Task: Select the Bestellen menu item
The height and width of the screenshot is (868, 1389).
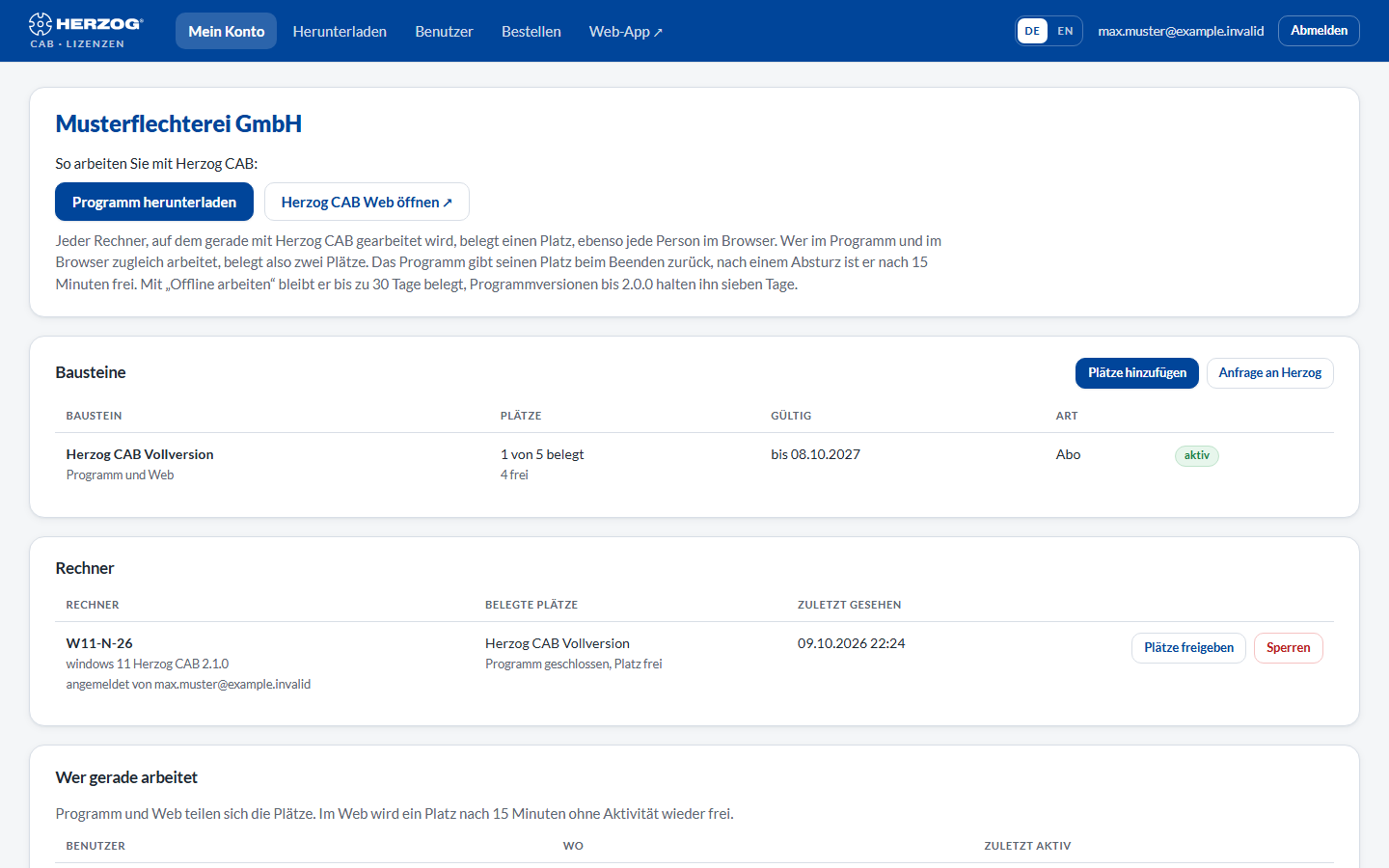Action: pos(531,31)
